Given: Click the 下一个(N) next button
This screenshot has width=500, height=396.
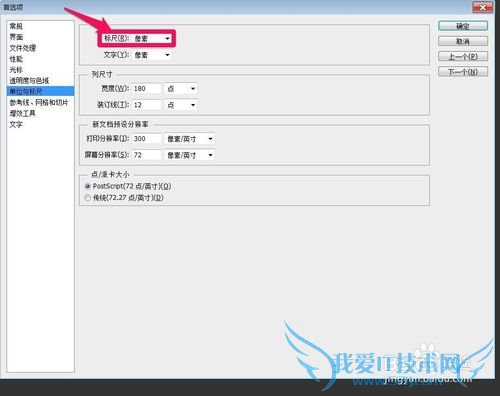Looking at the screenshot, I should coord(463,72).
